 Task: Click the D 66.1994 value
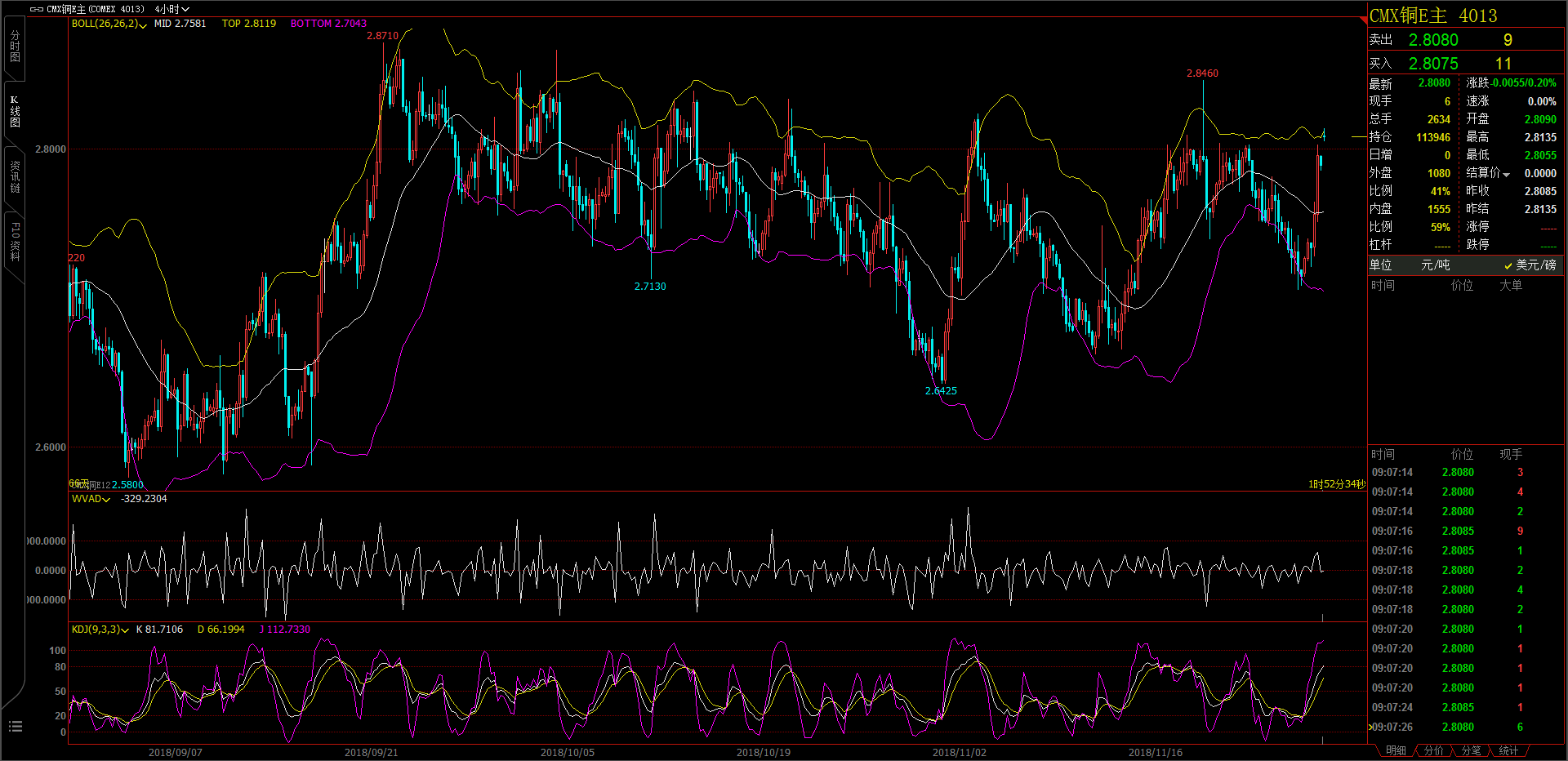pyautogui.click(x=220, y=630)
